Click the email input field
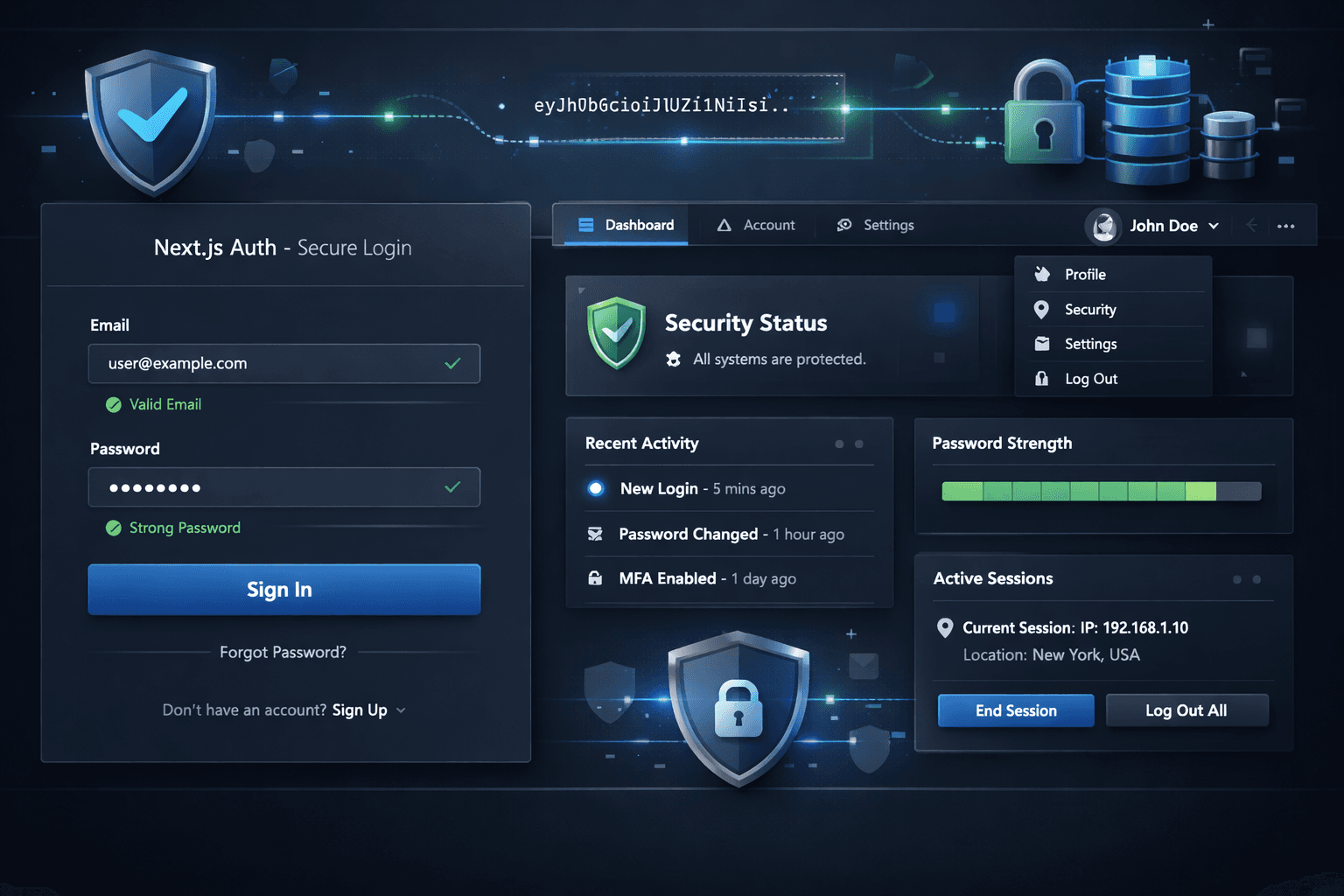 (283, 363)
